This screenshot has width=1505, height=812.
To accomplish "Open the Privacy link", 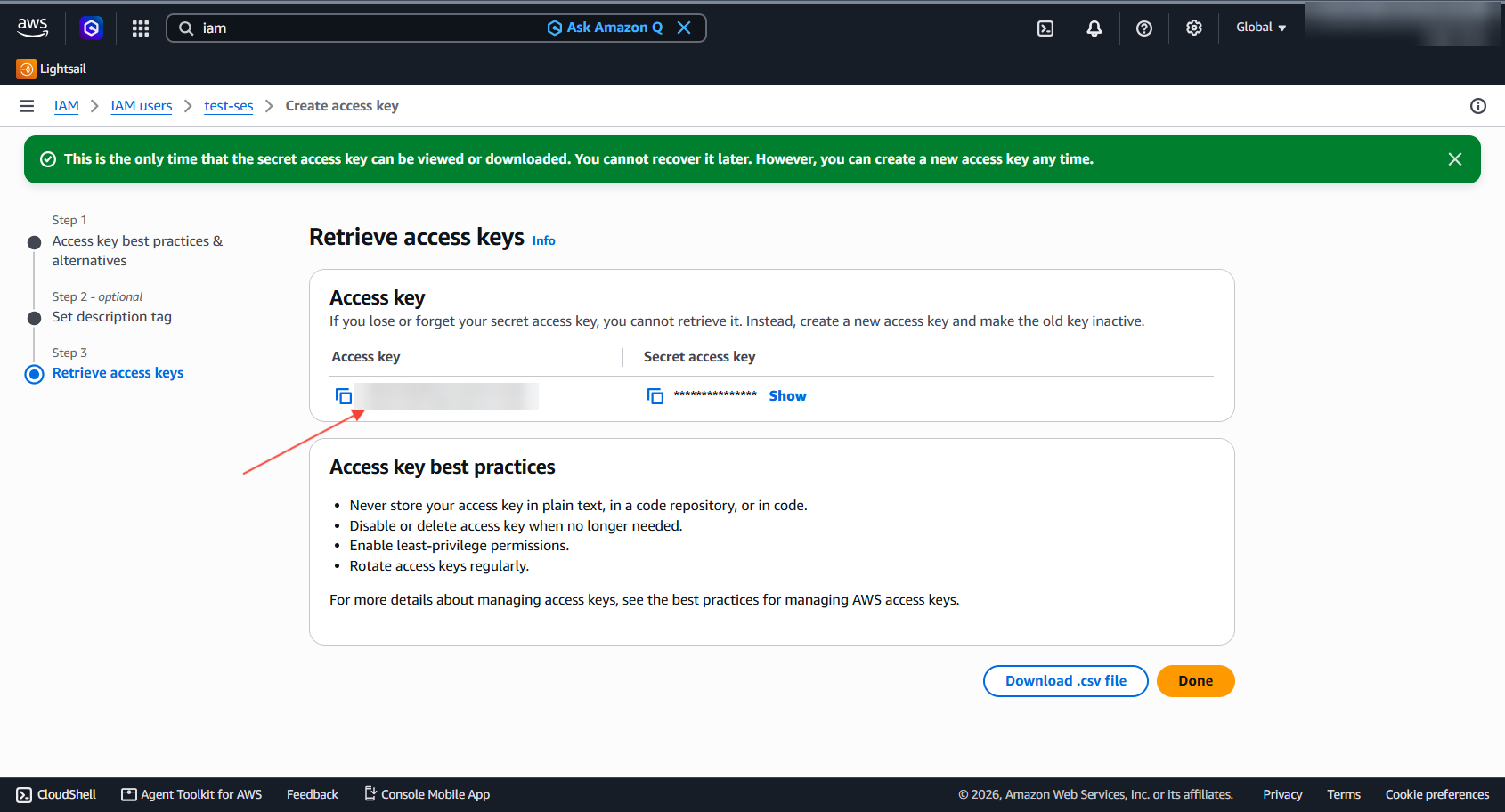I will tap(1282, 794).
